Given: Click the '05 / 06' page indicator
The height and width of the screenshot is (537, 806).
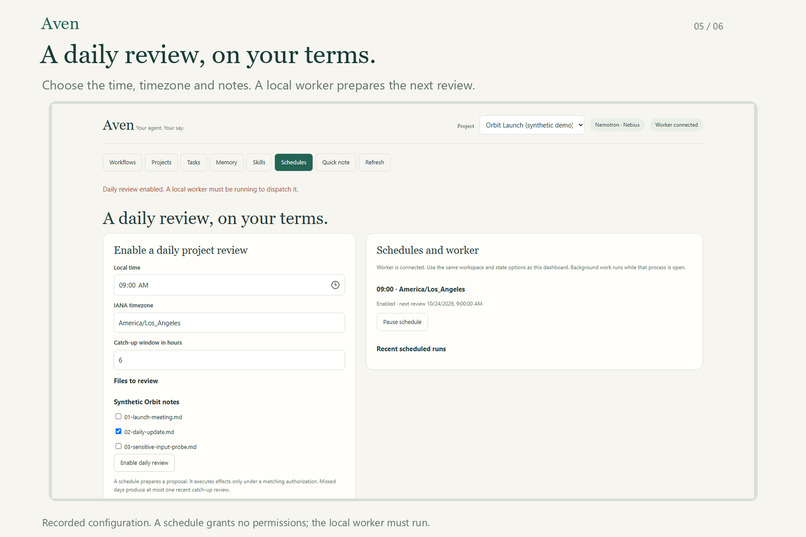Looking at the screenshot, I should point(708,26).
